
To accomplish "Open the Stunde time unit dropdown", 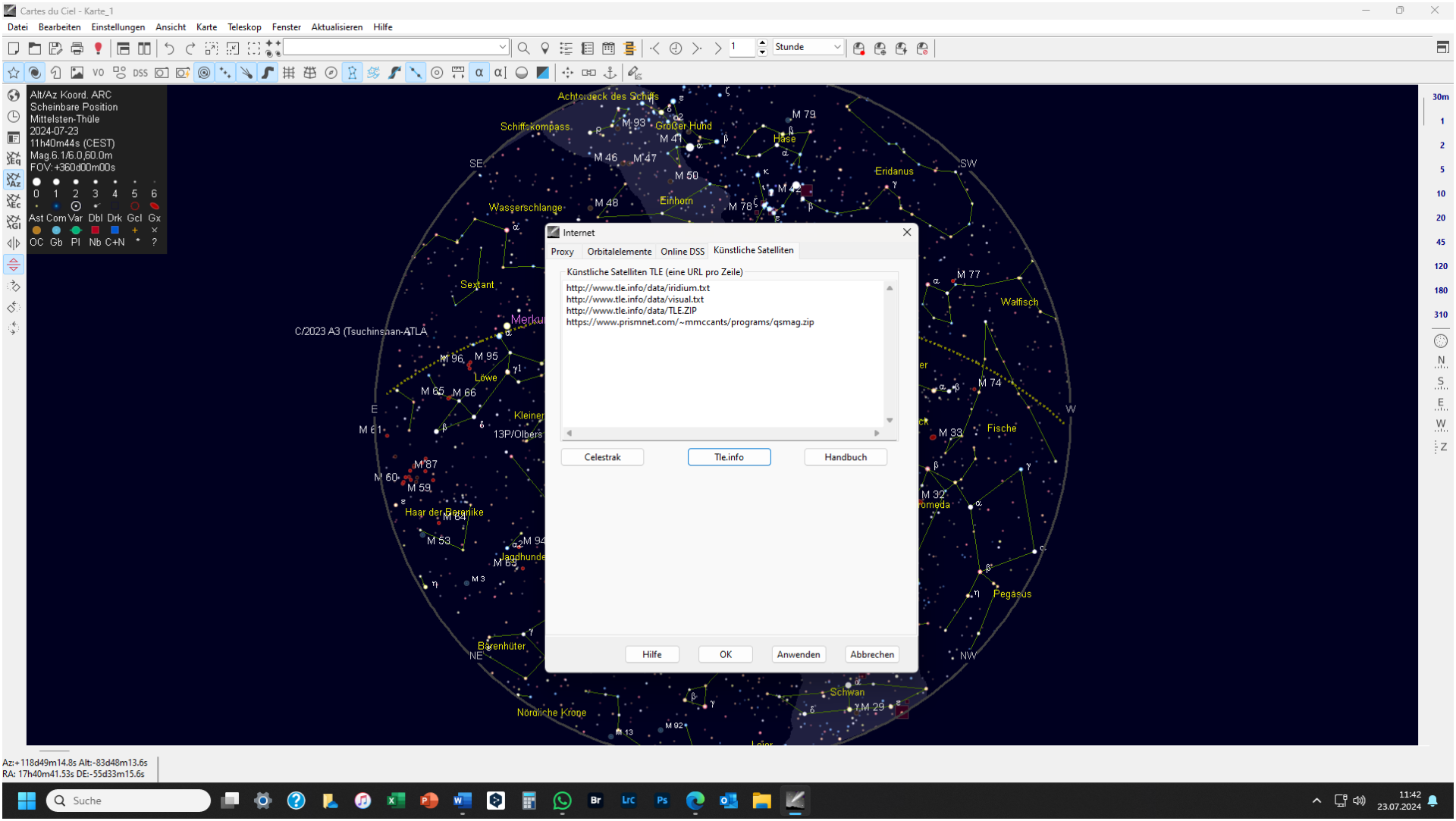I will coord(808,47).
